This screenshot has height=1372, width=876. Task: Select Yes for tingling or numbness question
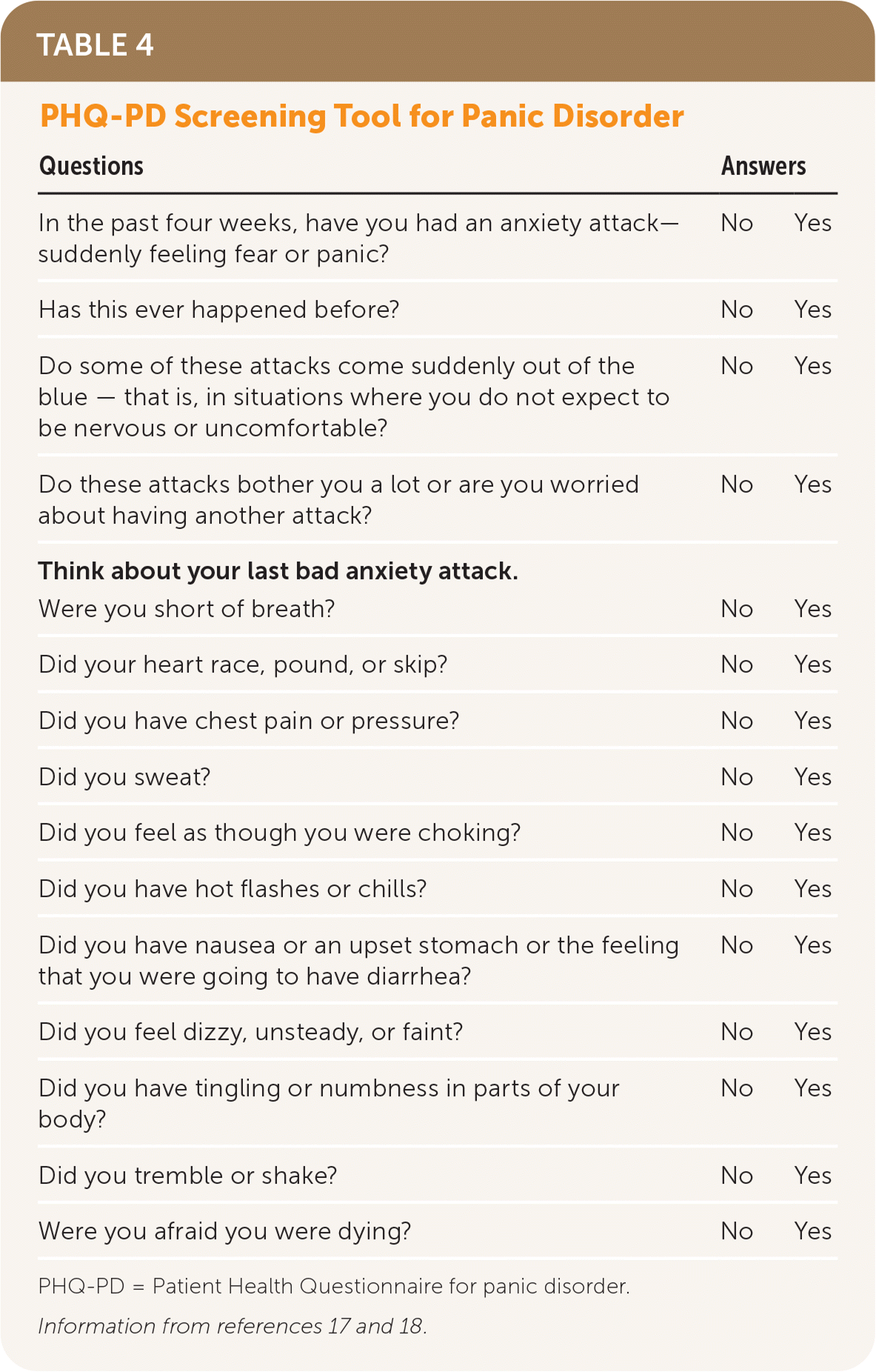coord(812,1088)
